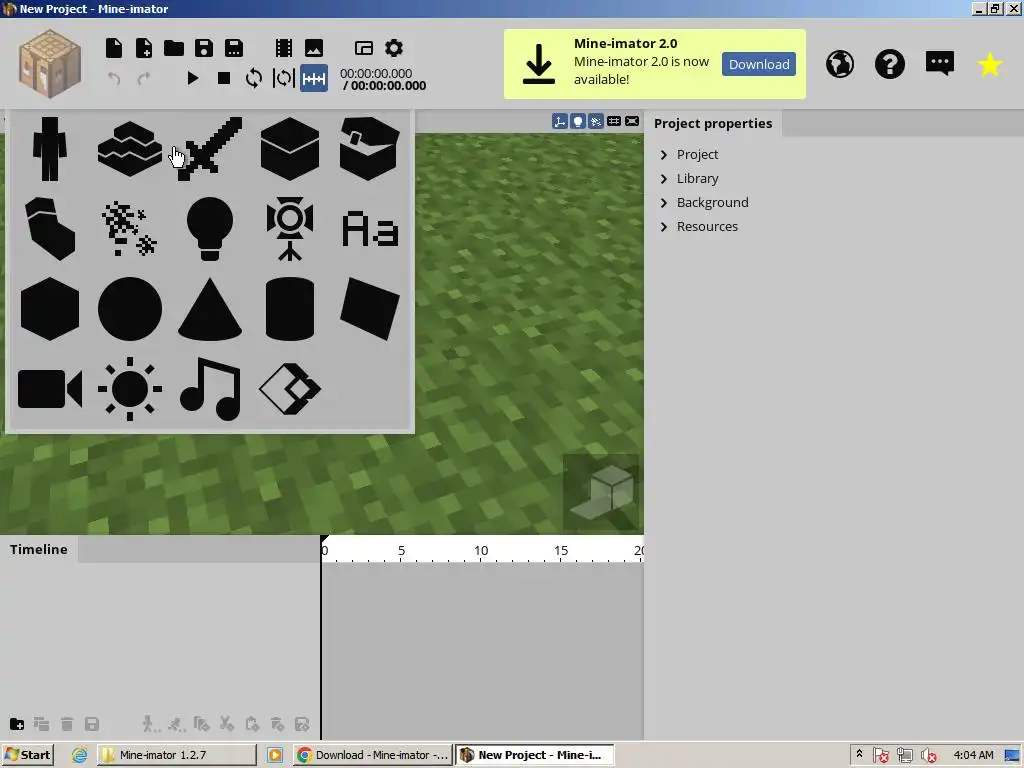Toggle viewport lights visibility
This screenshot has height=768, width=1024.
click(578, 121)
